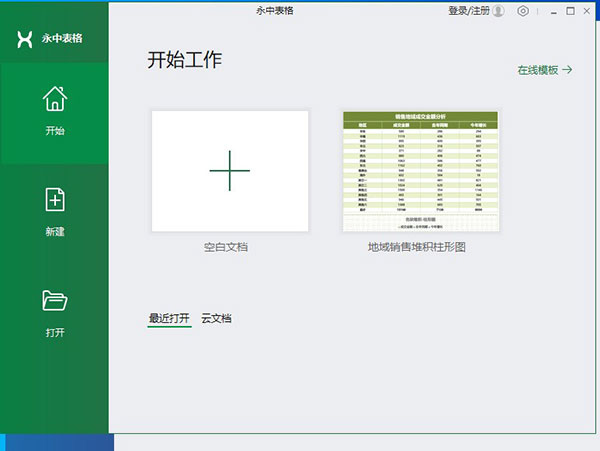Switch to the 最近打开 tab
600x451 pixels.
click(169, 319)
